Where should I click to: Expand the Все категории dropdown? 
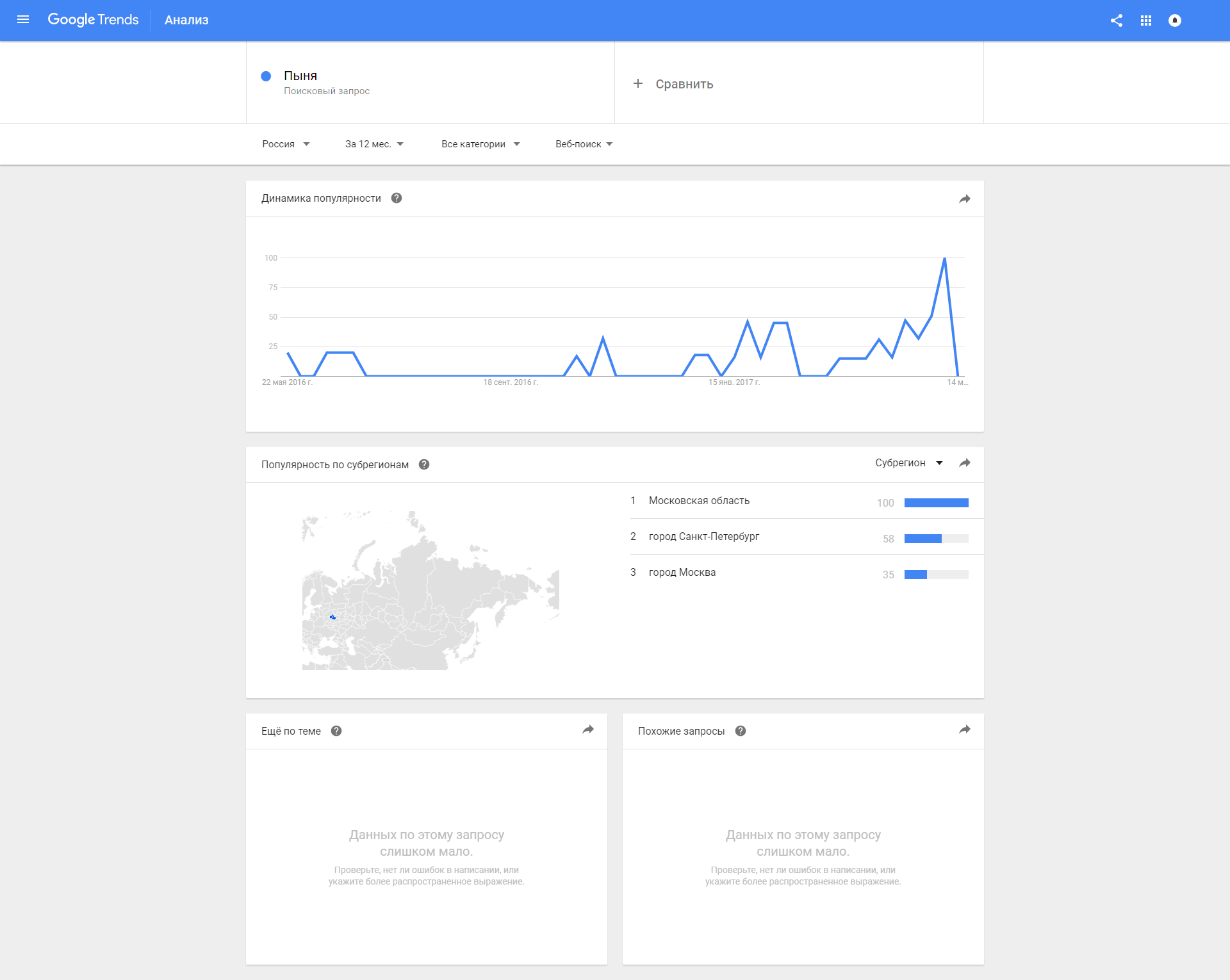click(x=480, y=144)
